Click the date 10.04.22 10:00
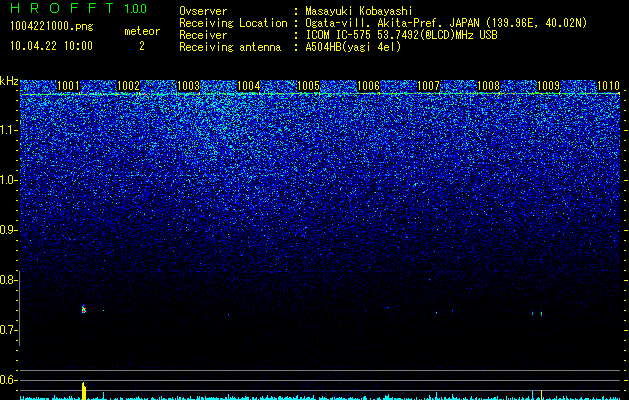The image size is (629, 400). tap(51, 46)
